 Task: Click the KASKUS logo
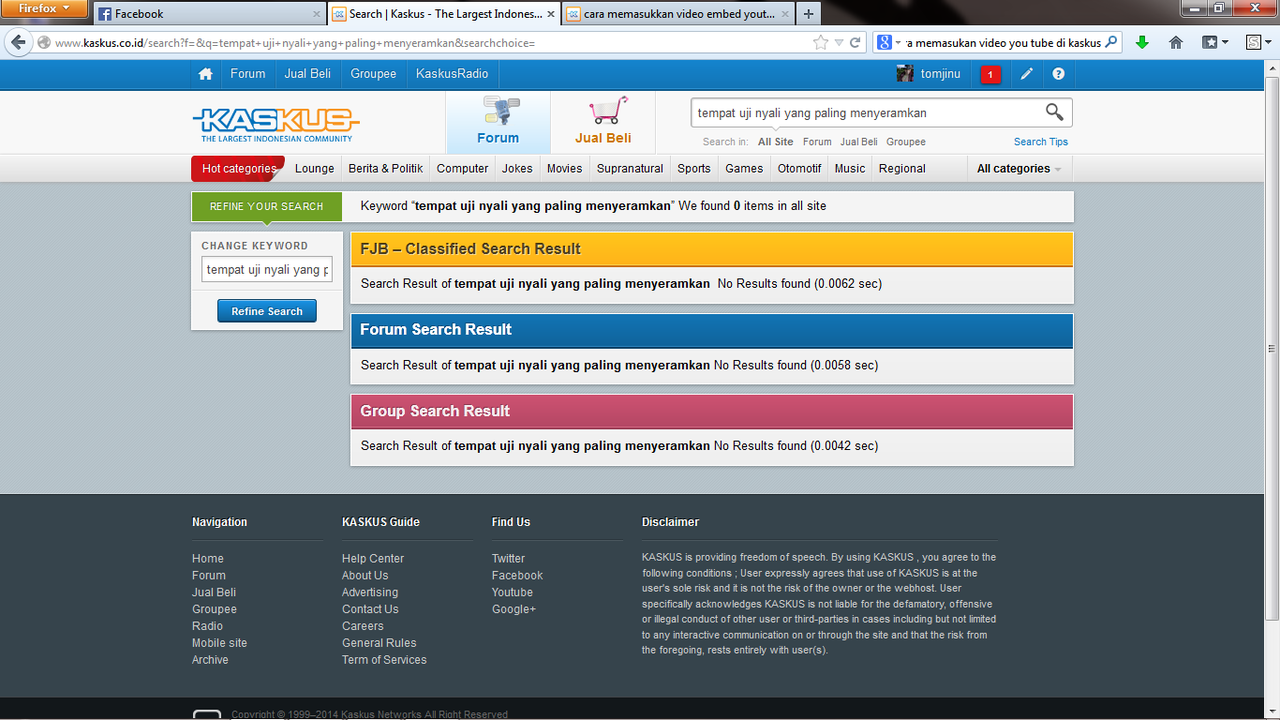(275, 124)
